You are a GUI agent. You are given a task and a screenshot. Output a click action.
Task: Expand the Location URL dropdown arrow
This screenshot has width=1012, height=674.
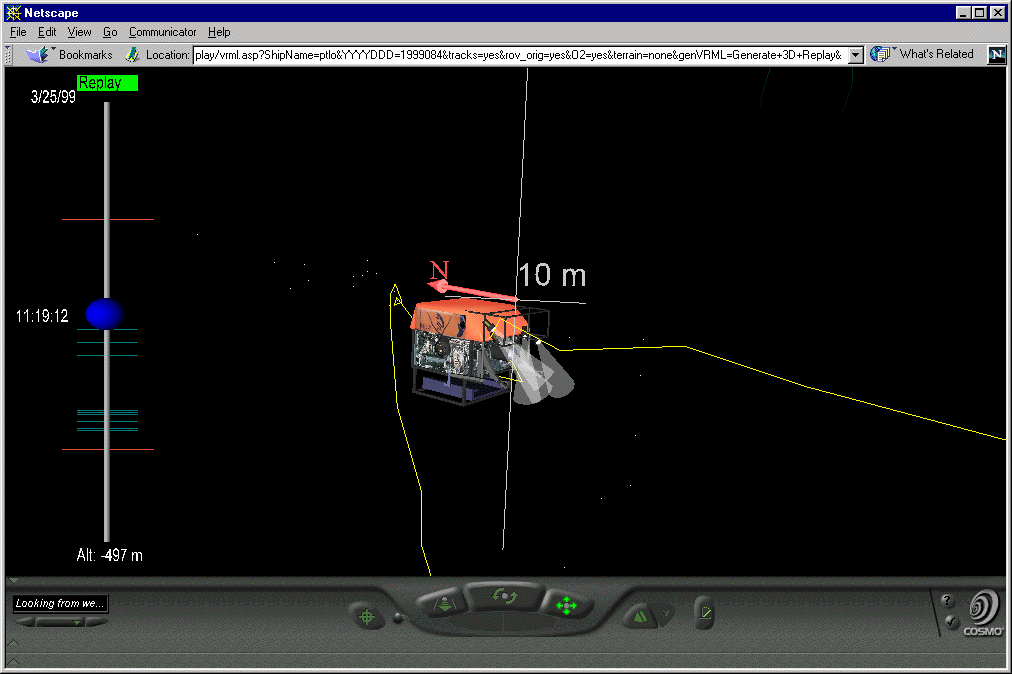point(856,55)
